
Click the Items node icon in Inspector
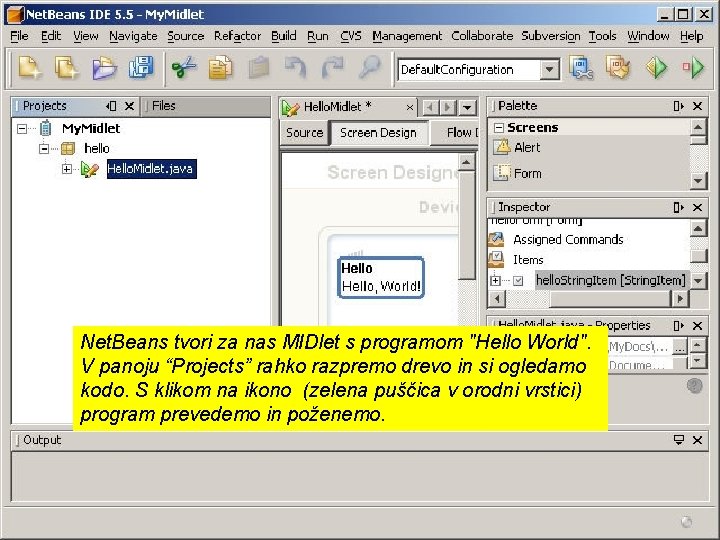click(496, 259)
